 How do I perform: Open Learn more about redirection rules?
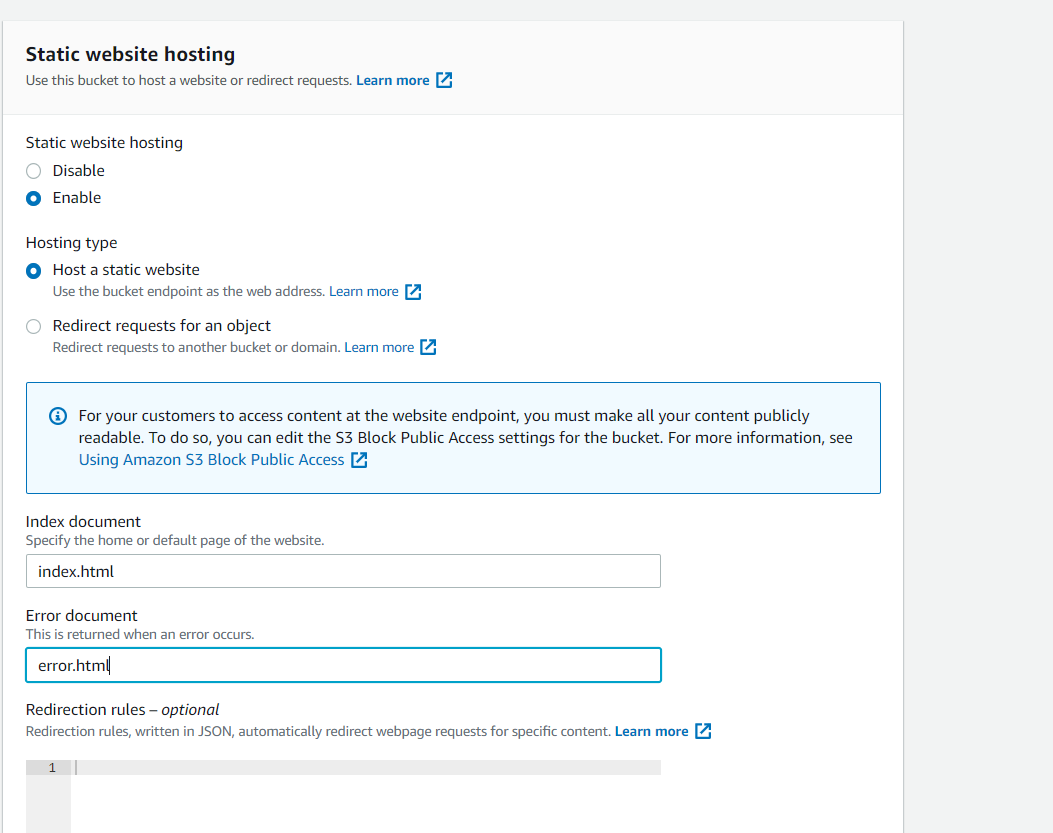click(651, 731)
